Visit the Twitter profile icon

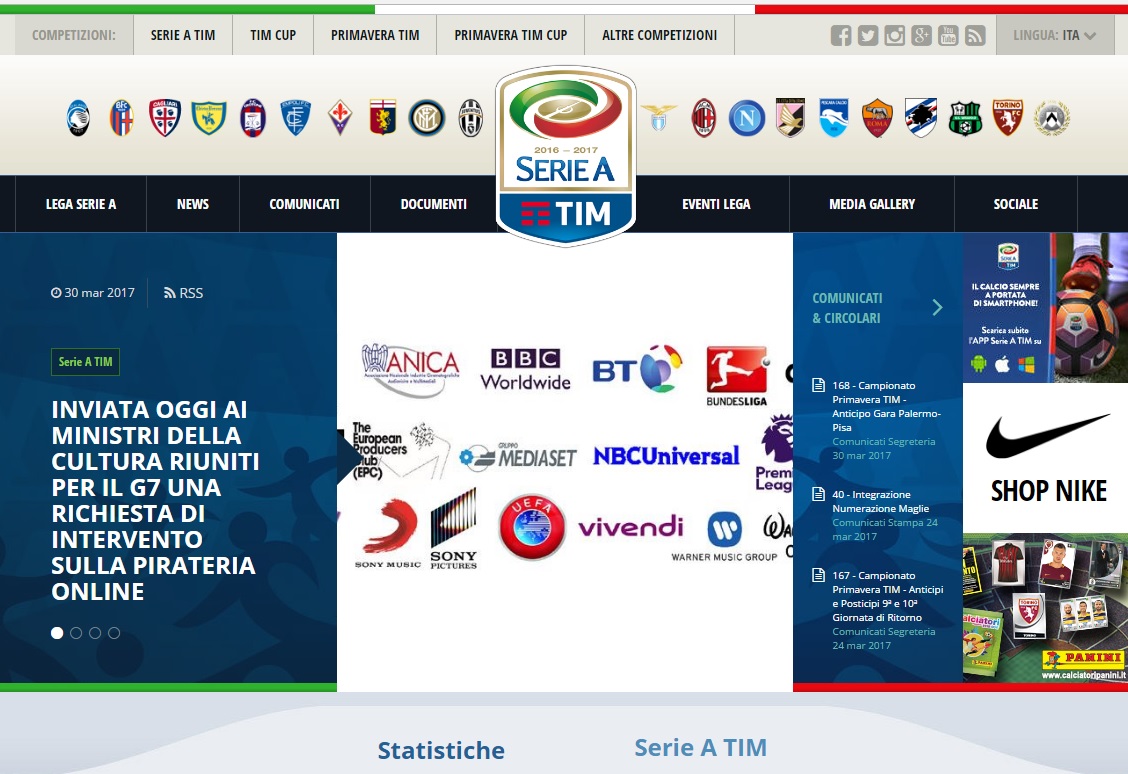click(868, 35)
